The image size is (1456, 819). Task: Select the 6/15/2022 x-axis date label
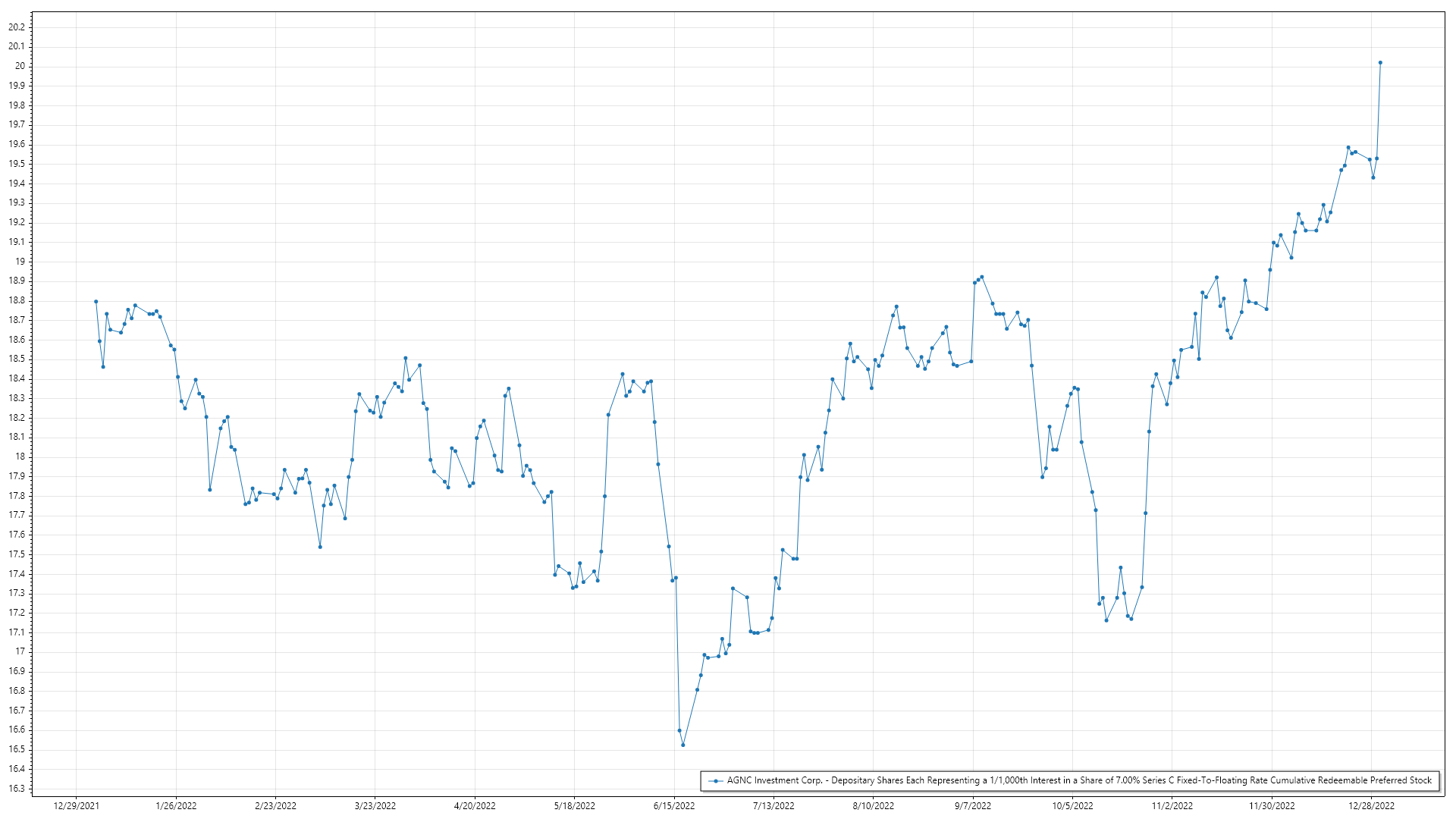[674, 806]
